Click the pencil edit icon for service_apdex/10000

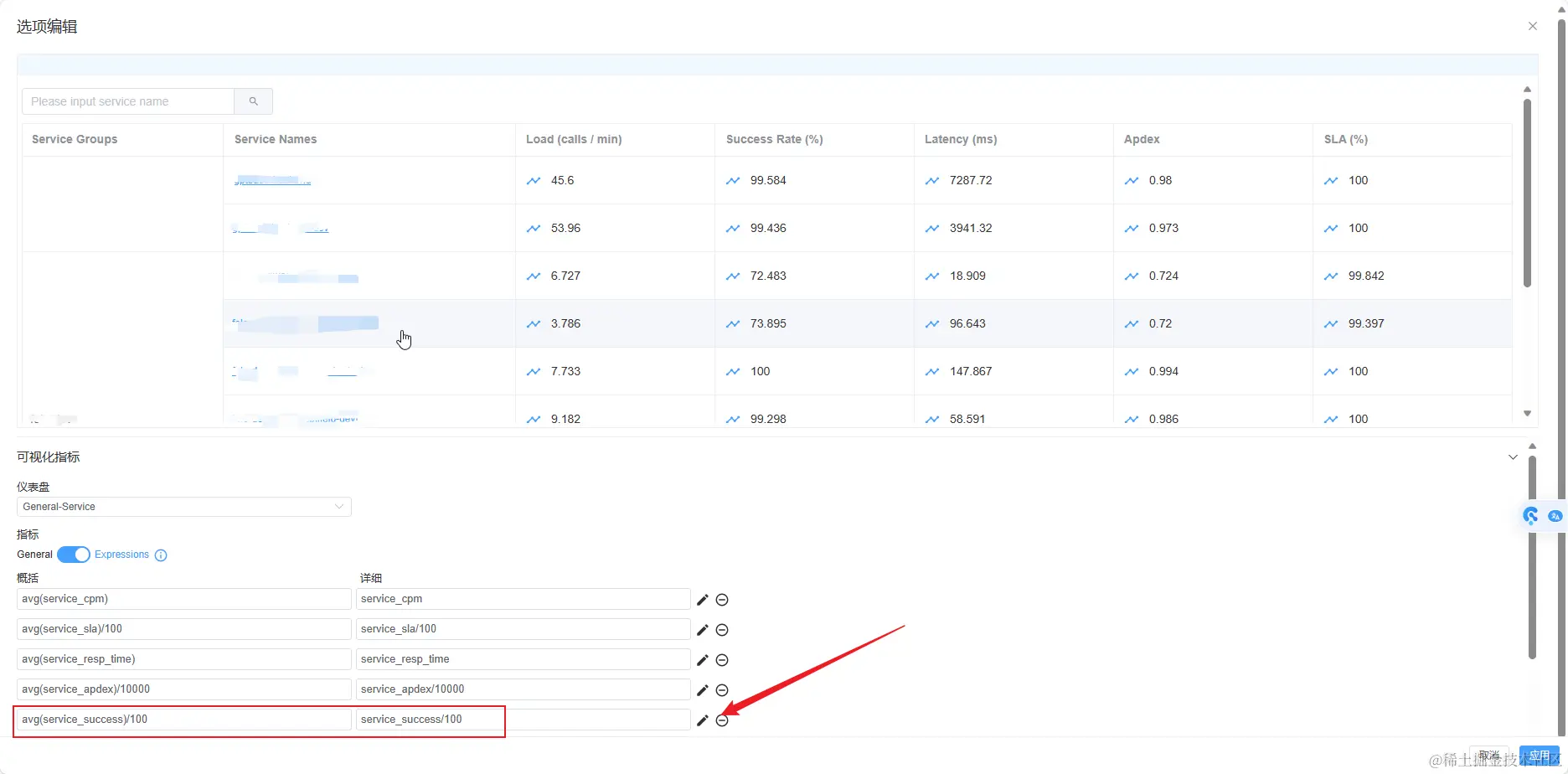(x=703, y=690)
